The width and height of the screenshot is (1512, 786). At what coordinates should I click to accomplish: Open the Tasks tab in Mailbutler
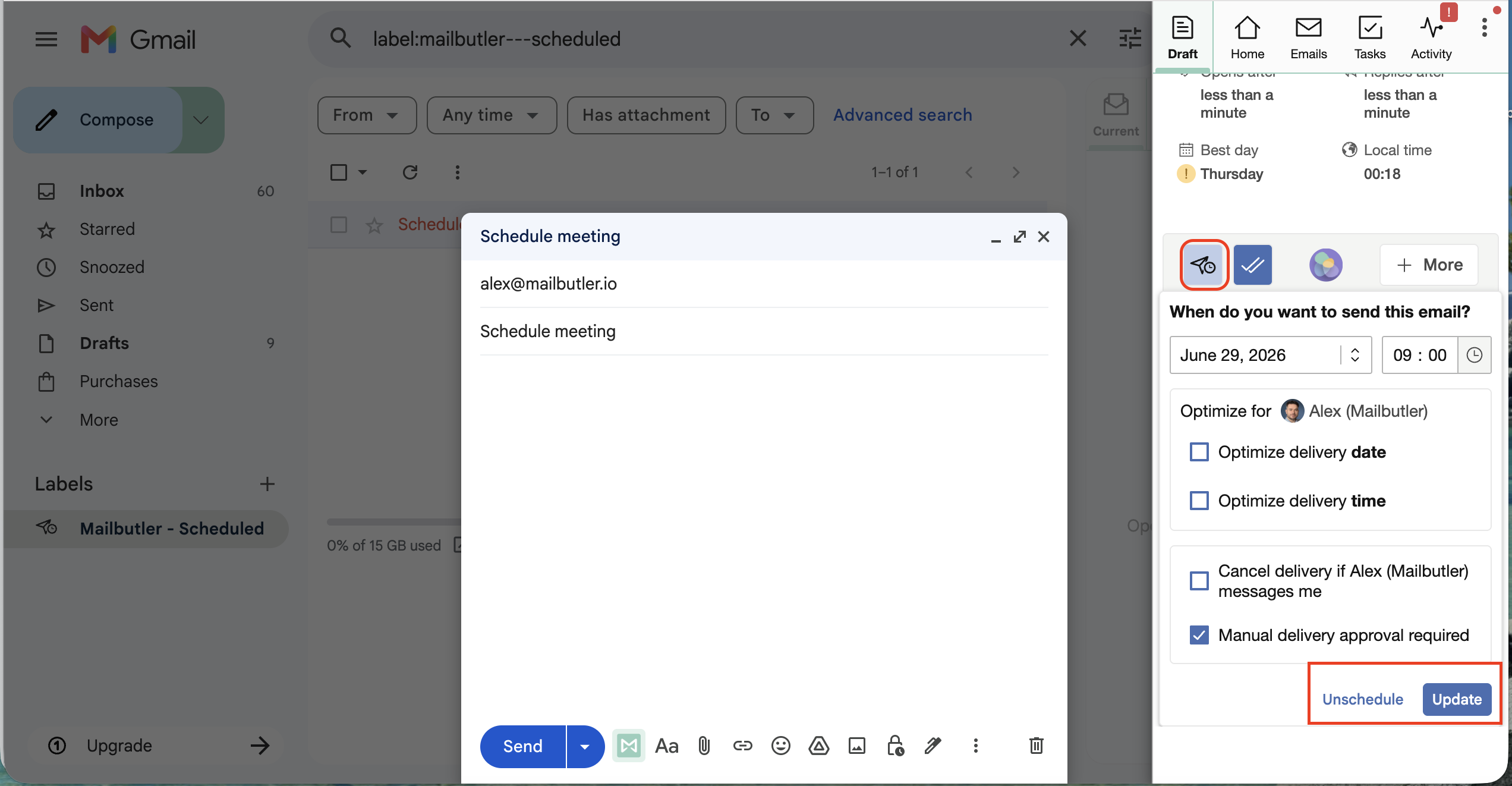coord(1370,37)
